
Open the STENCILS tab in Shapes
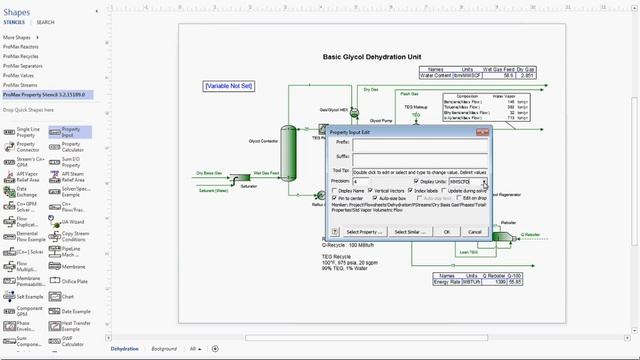tap(14, 22)
